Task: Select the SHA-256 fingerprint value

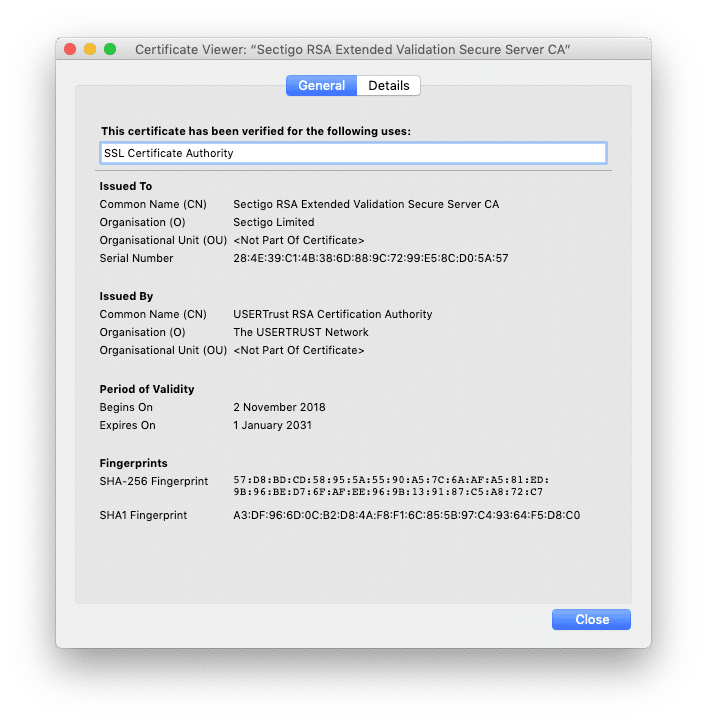Action: pyautogui.click(x=388, y=486)
